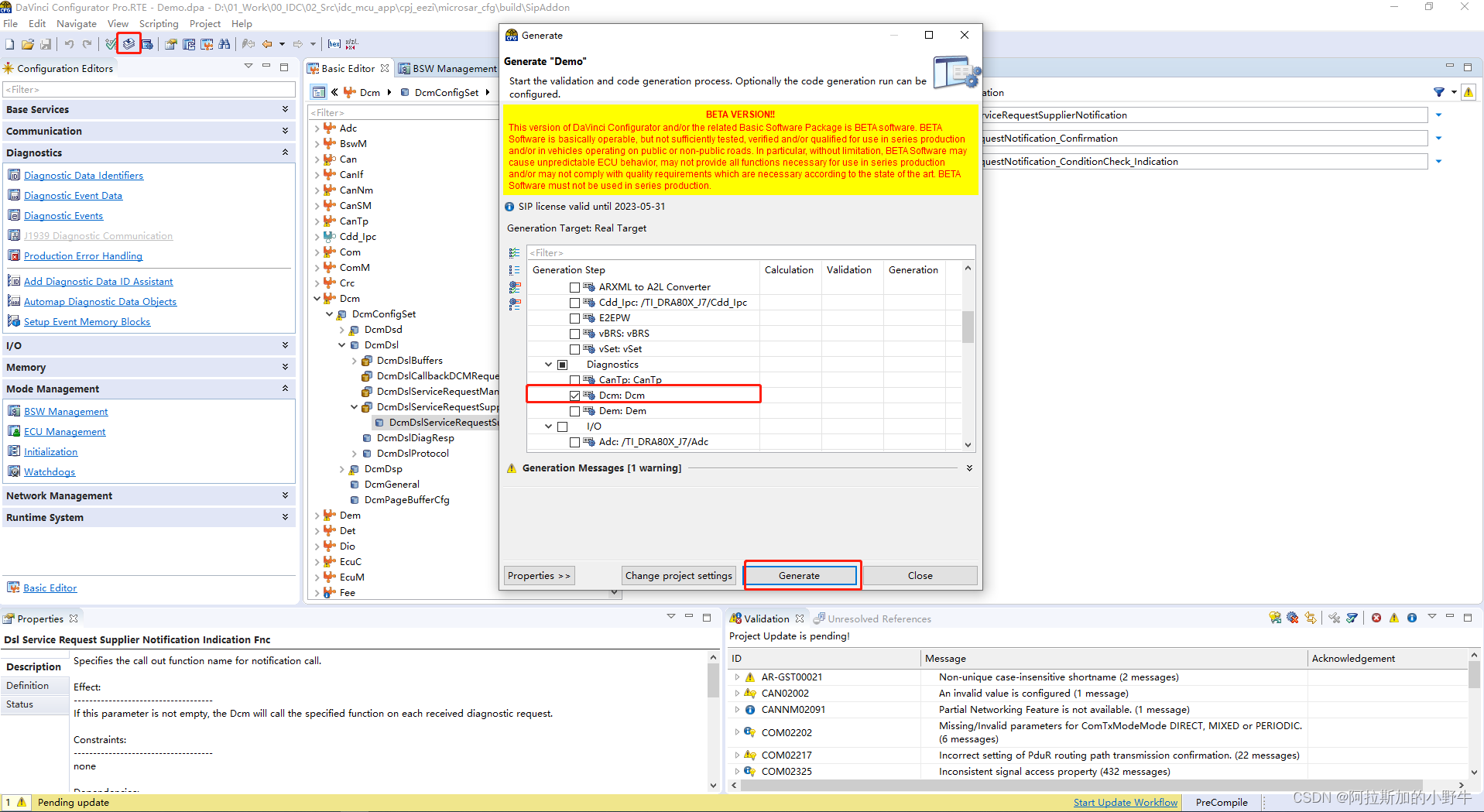Click the breadcrumb view toggle icon in Basic Editor
This screenshot has width=1484, height=812.
tap(319, 92)
